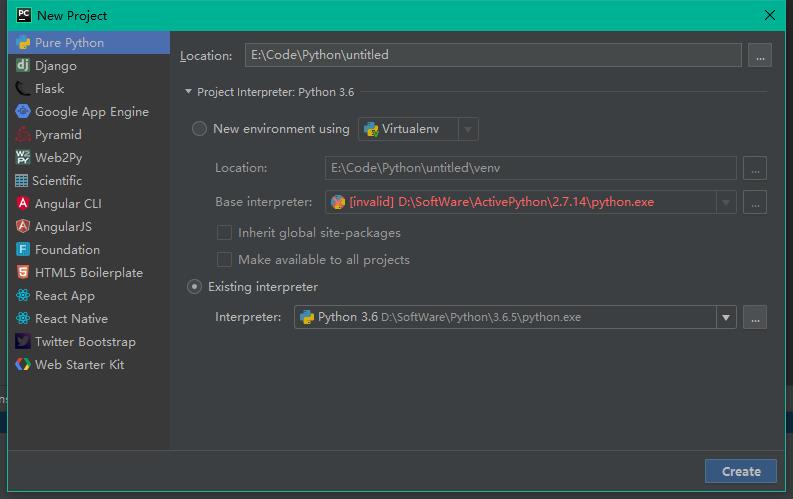Click the project Location text field
Image resolution: width=793 pixels, height=499 pixels.
493,55
